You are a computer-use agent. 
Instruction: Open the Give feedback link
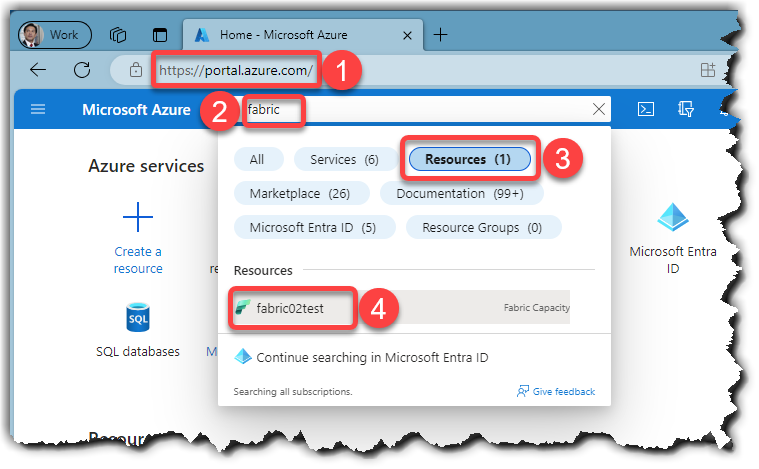563,392
